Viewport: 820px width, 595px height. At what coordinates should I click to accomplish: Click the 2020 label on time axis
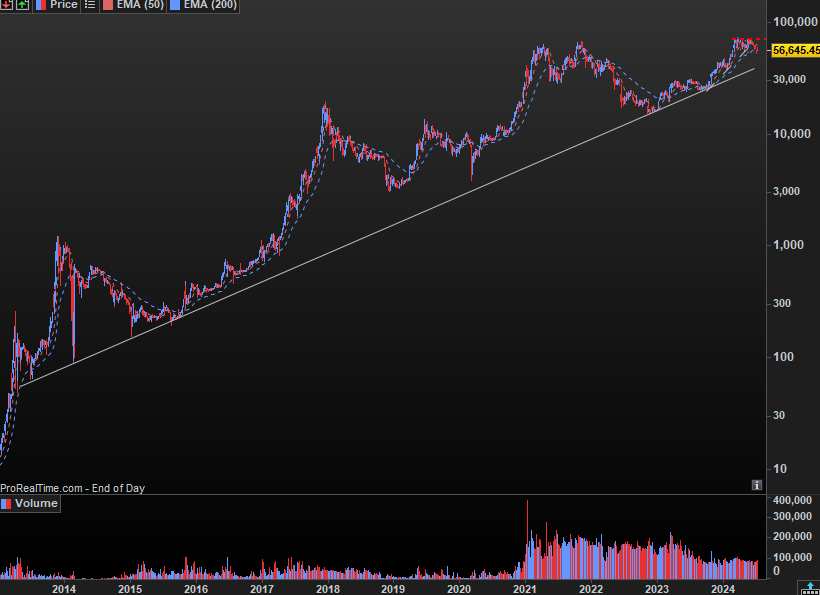coord(459,589)
